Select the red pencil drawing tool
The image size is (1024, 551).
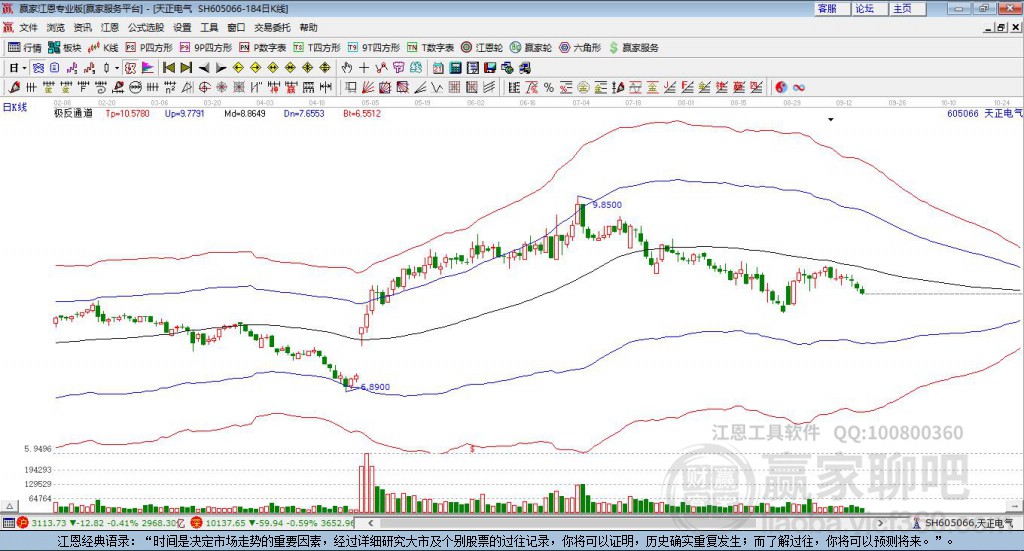[14, 87]
